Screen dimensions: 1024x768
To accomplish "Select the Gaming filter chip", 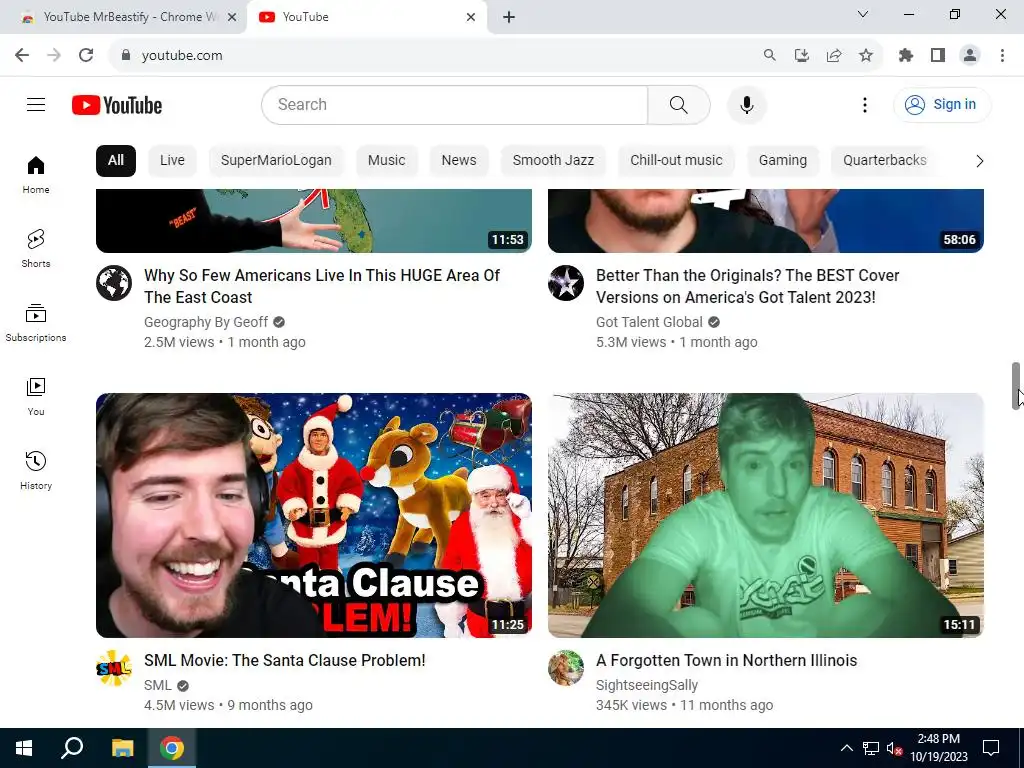I will (782, 161).
